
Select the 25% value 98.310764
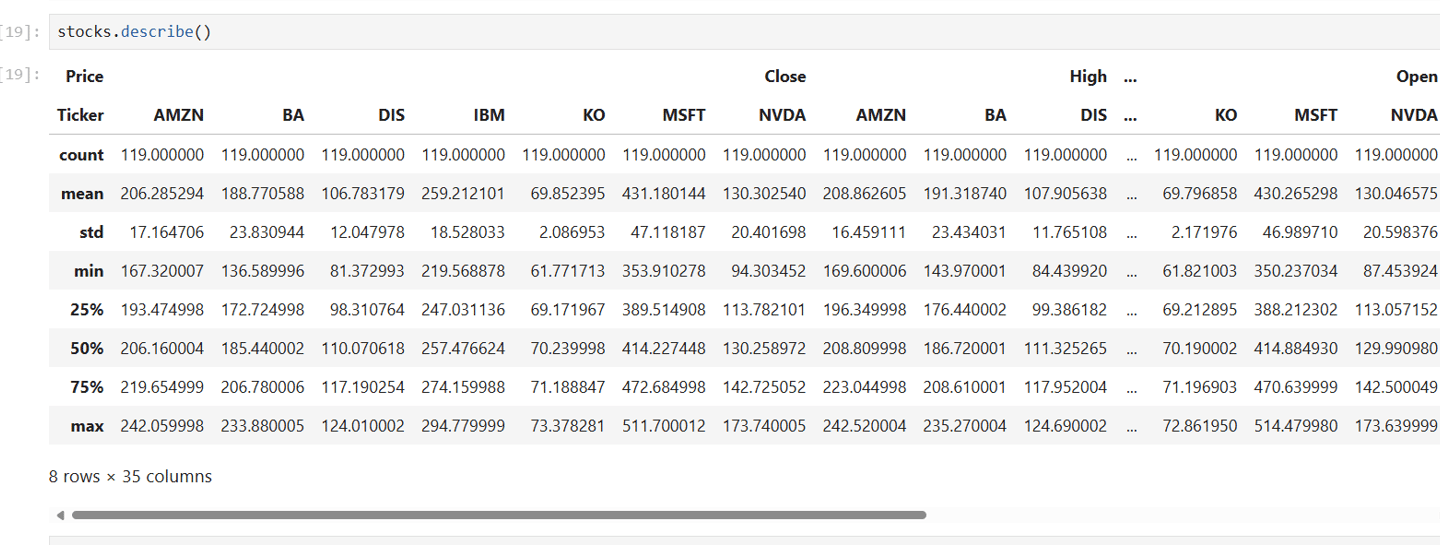[368, 310]
